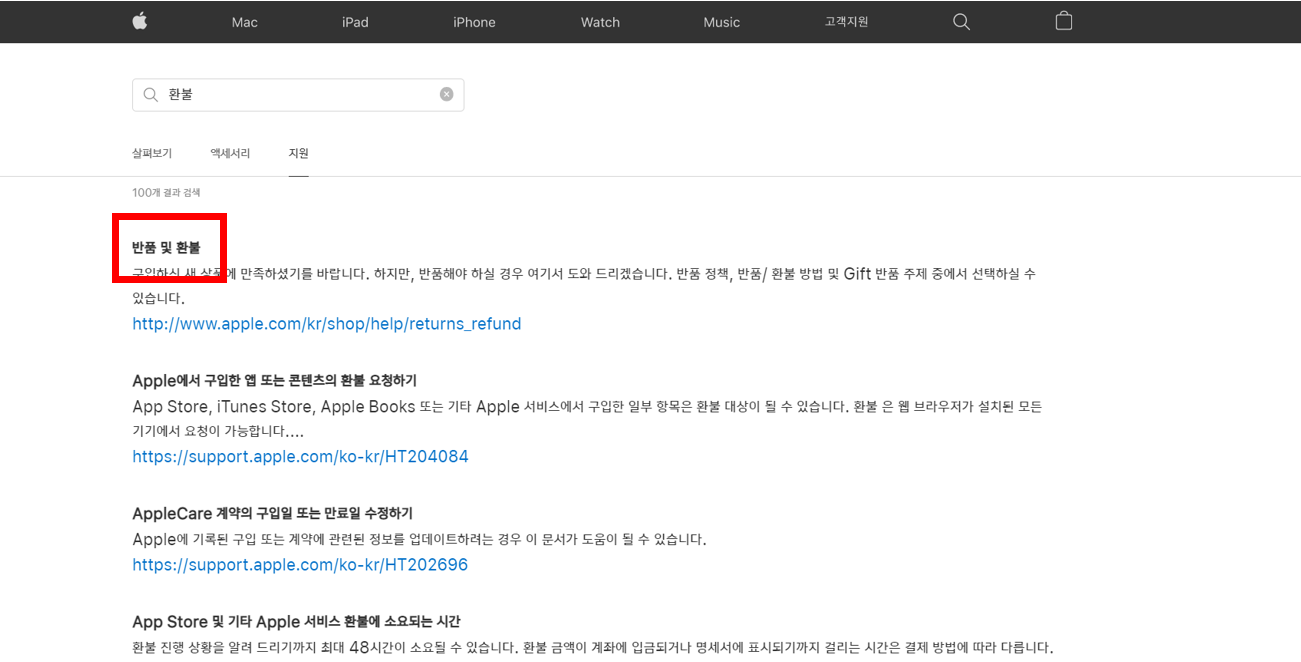Image resolution: width=1301 pixels, height=662 pixels.
Task: Click the search field containing 환불
Action: click(298, 95)
